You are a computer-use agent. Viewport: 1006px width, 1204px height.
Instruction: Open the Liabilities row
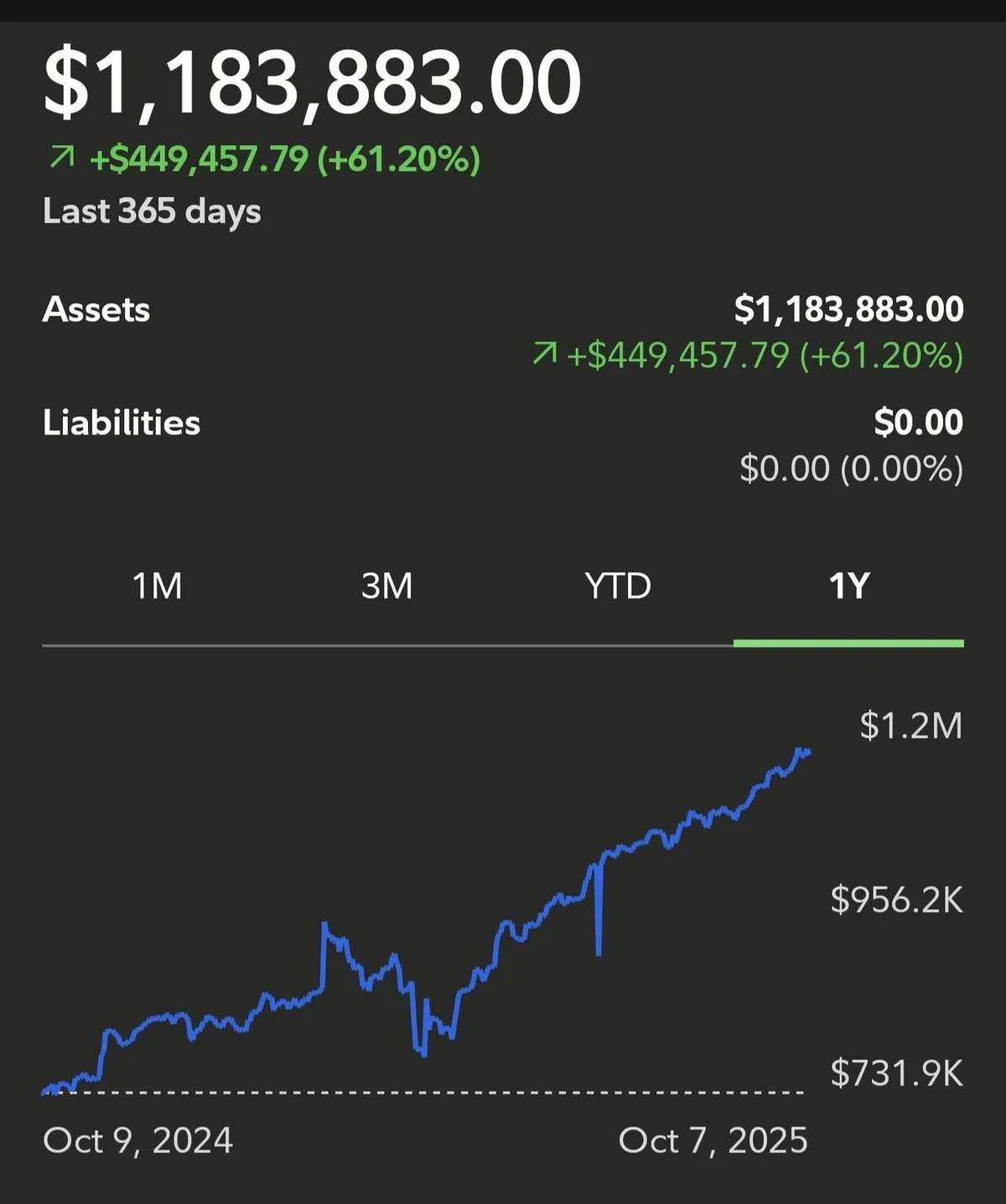[122, 423]
